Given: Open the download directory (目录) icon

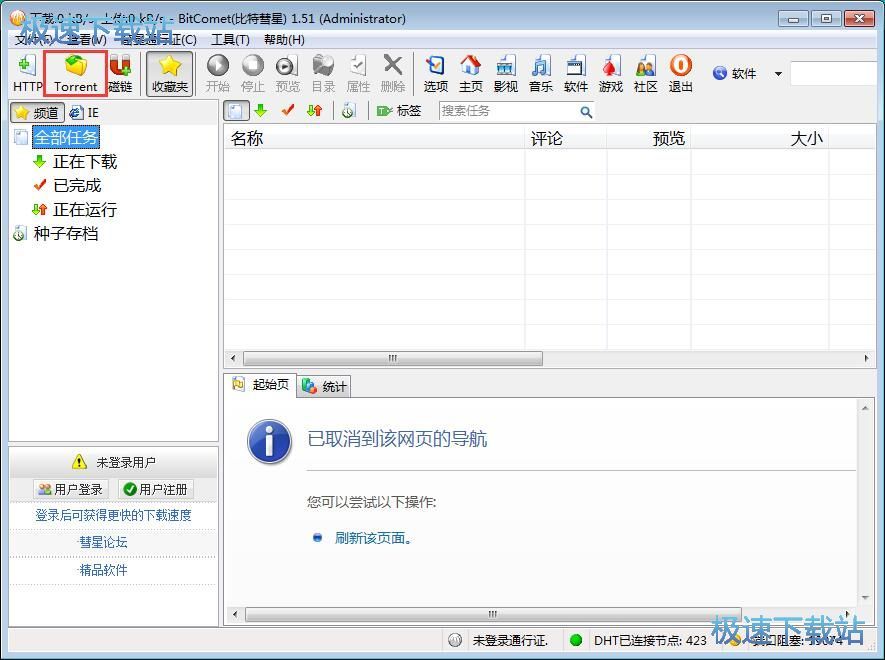Looking at the screenshot, I should (x=323, y=73).
